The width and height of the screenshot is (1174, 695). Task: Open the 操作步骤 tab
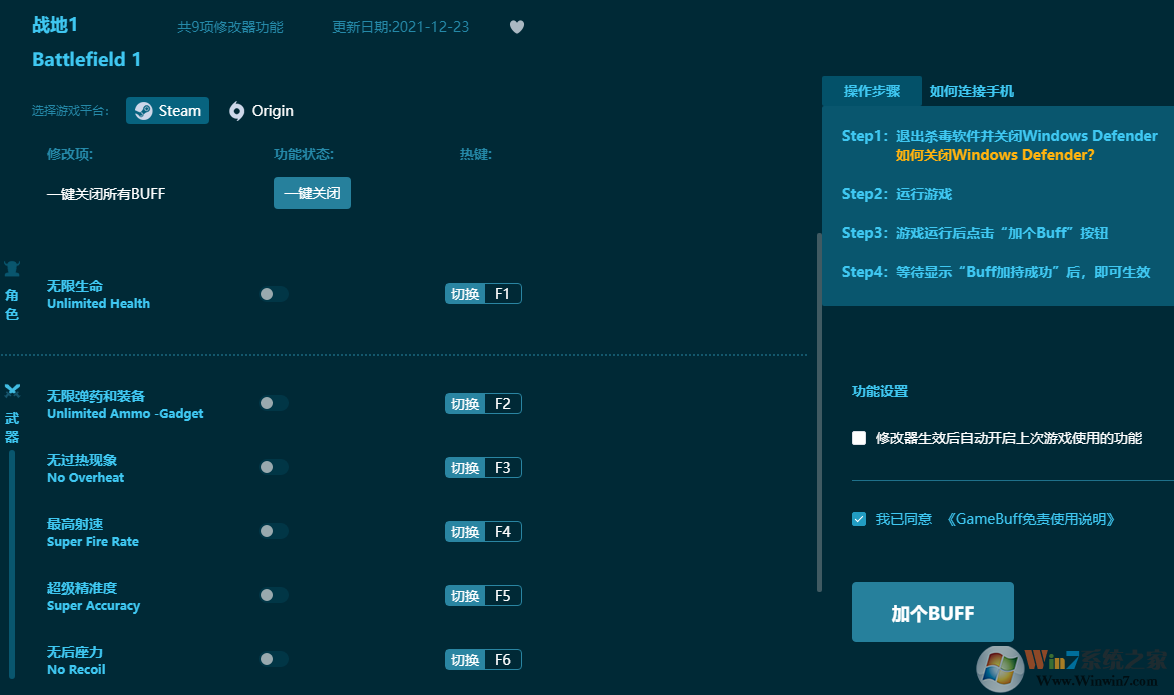(x=871, y=91)
